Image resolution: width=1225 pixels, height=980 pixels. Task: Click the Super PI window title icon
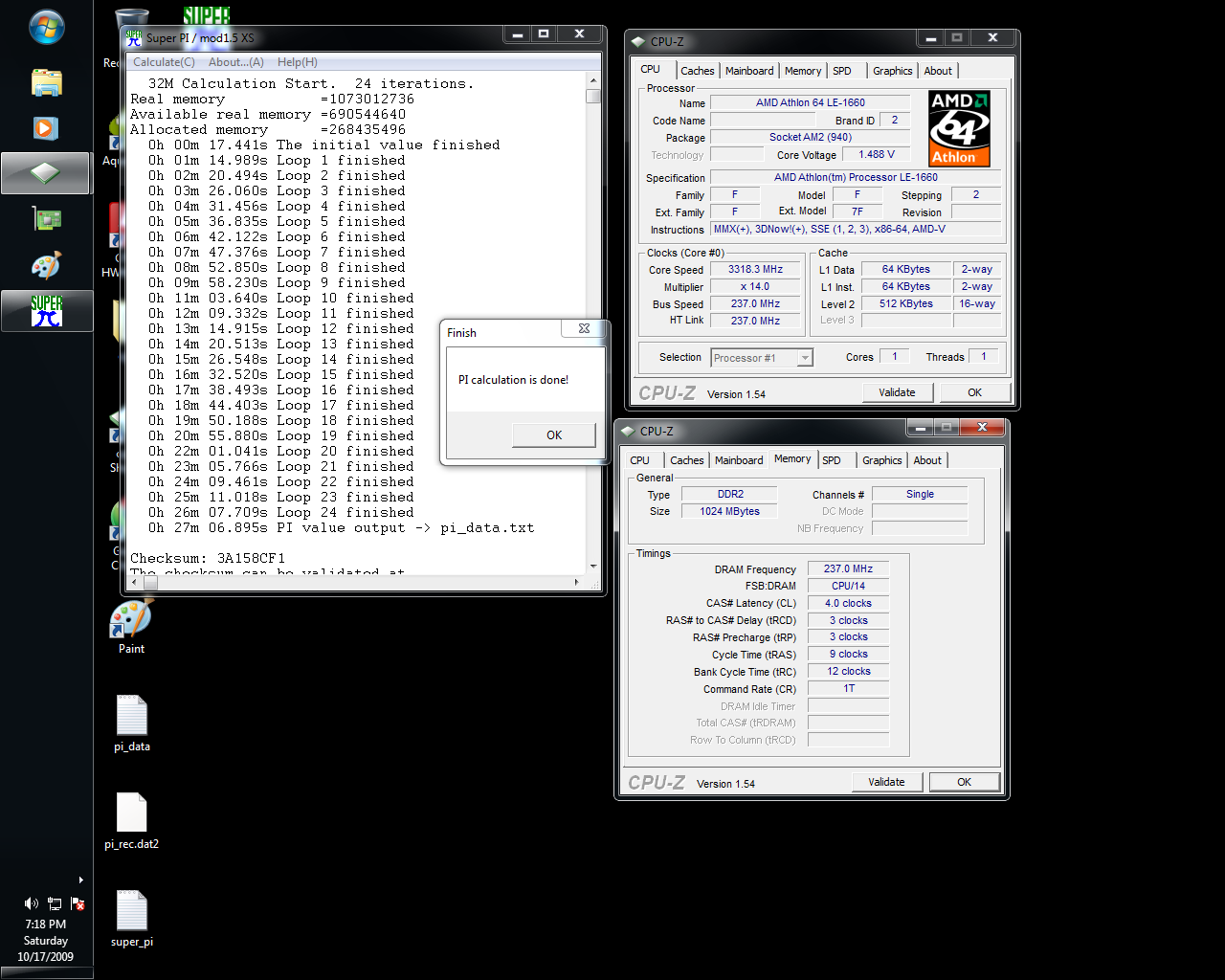tap(134, 37)
